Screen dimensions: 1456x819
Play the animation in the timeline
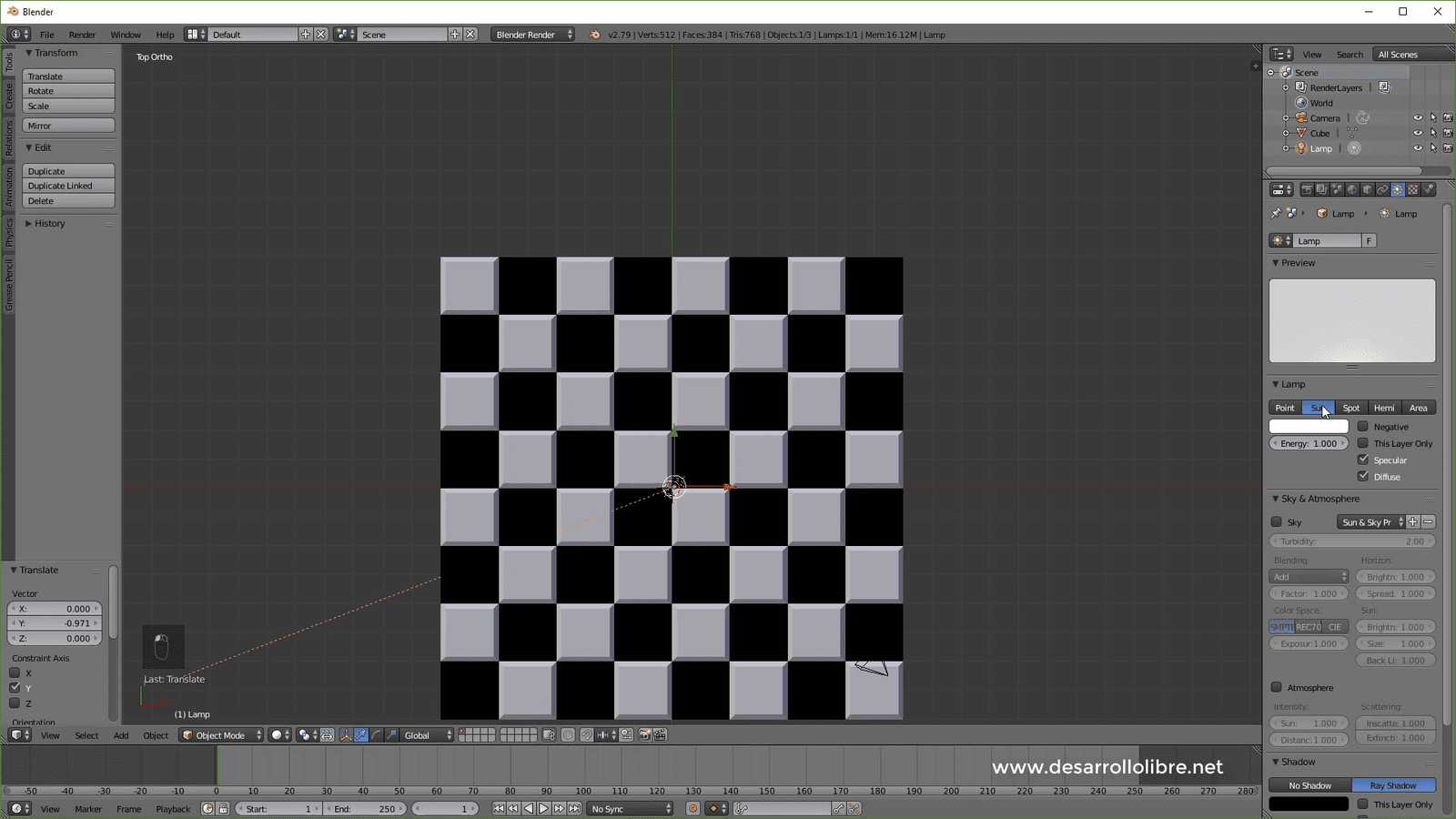click(543, 808)
